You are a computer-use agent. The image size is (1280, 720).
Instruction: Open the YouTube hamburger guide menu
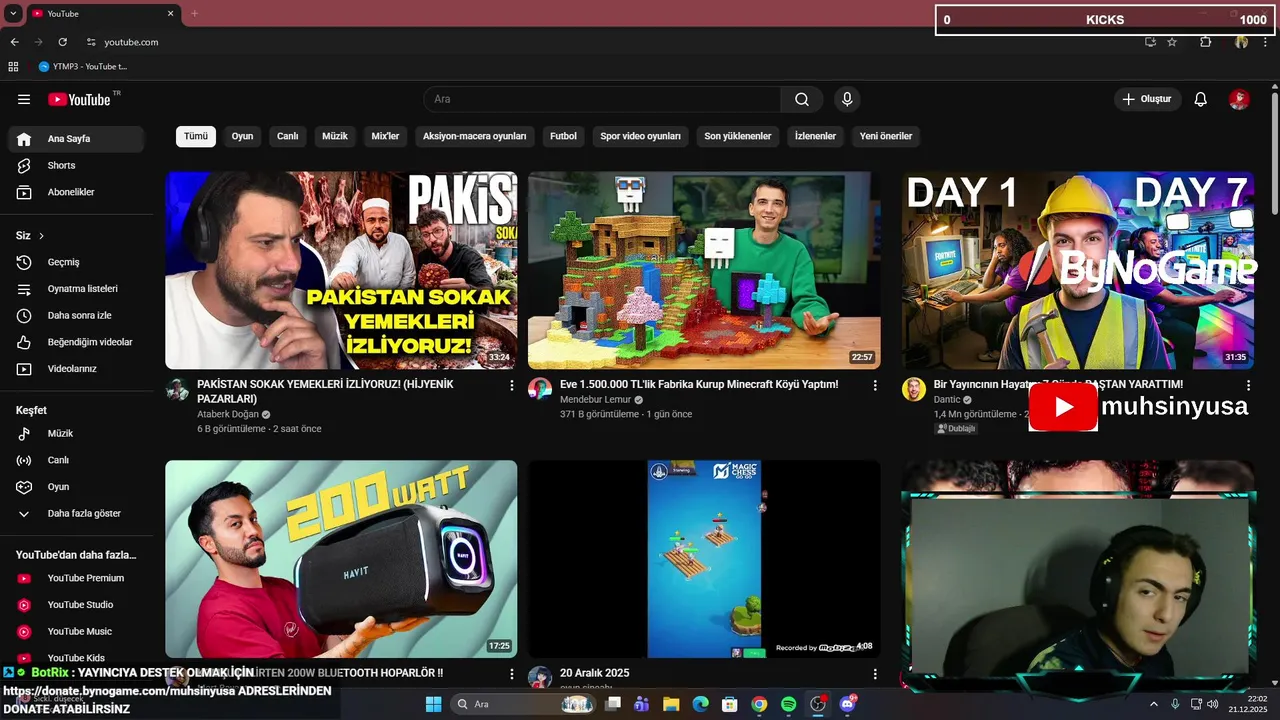[24, 99]
